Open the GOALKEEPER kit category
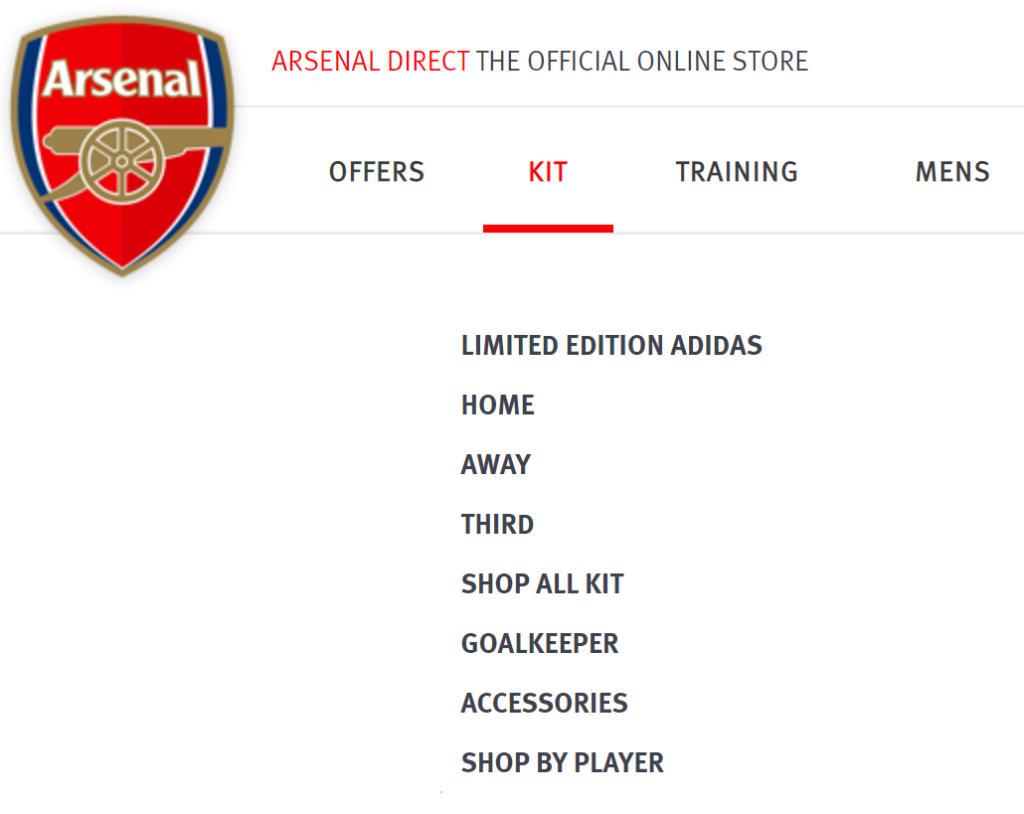 (x=539, y=643)
